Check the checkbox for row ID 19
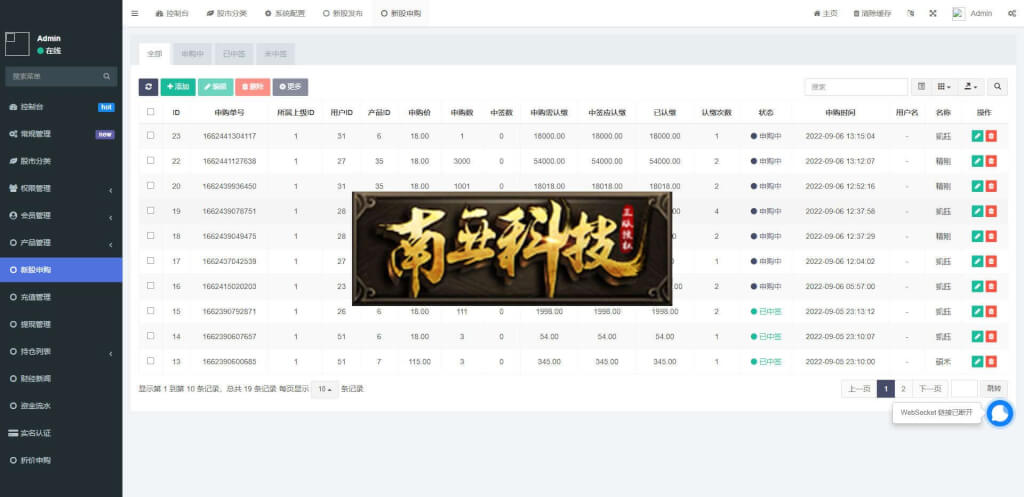The width and height of the screenshot is (1024, 497). 150,210
